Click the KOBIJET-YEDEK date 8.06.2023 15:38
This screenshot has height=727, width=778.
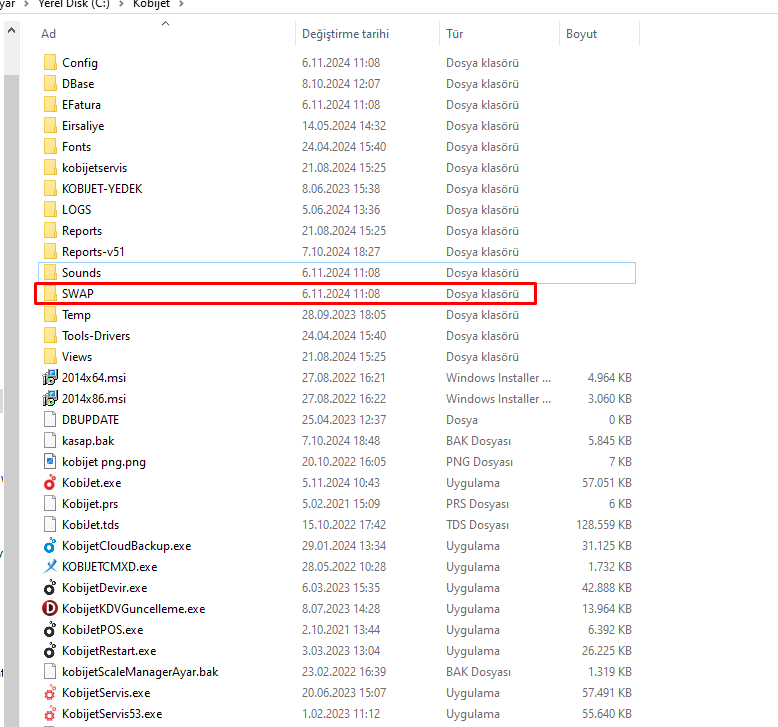click(x=341, y=189)
